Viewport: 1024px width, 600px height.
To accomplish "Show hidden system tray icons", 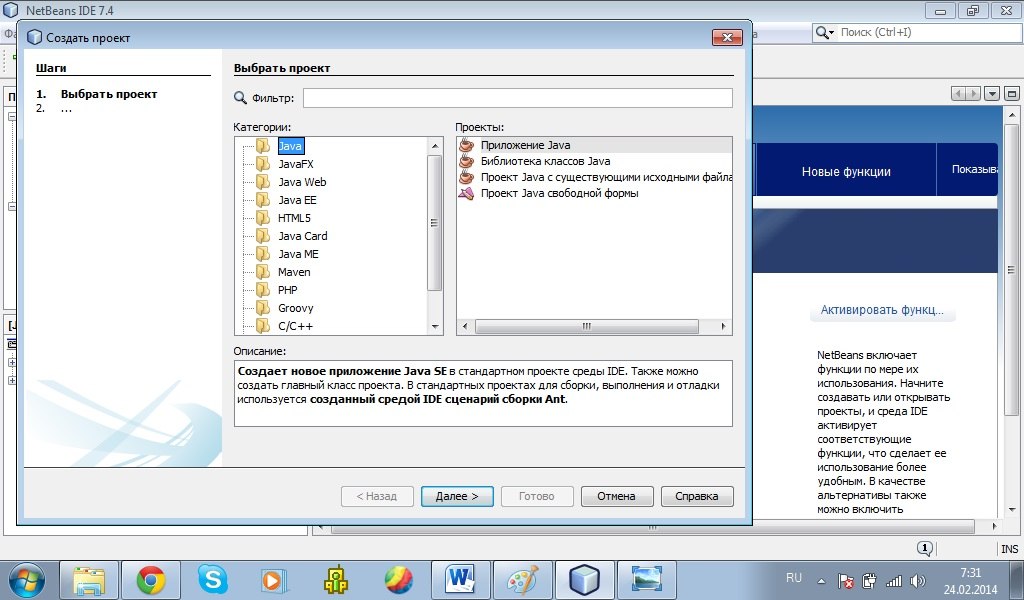I will coord(821,580).
